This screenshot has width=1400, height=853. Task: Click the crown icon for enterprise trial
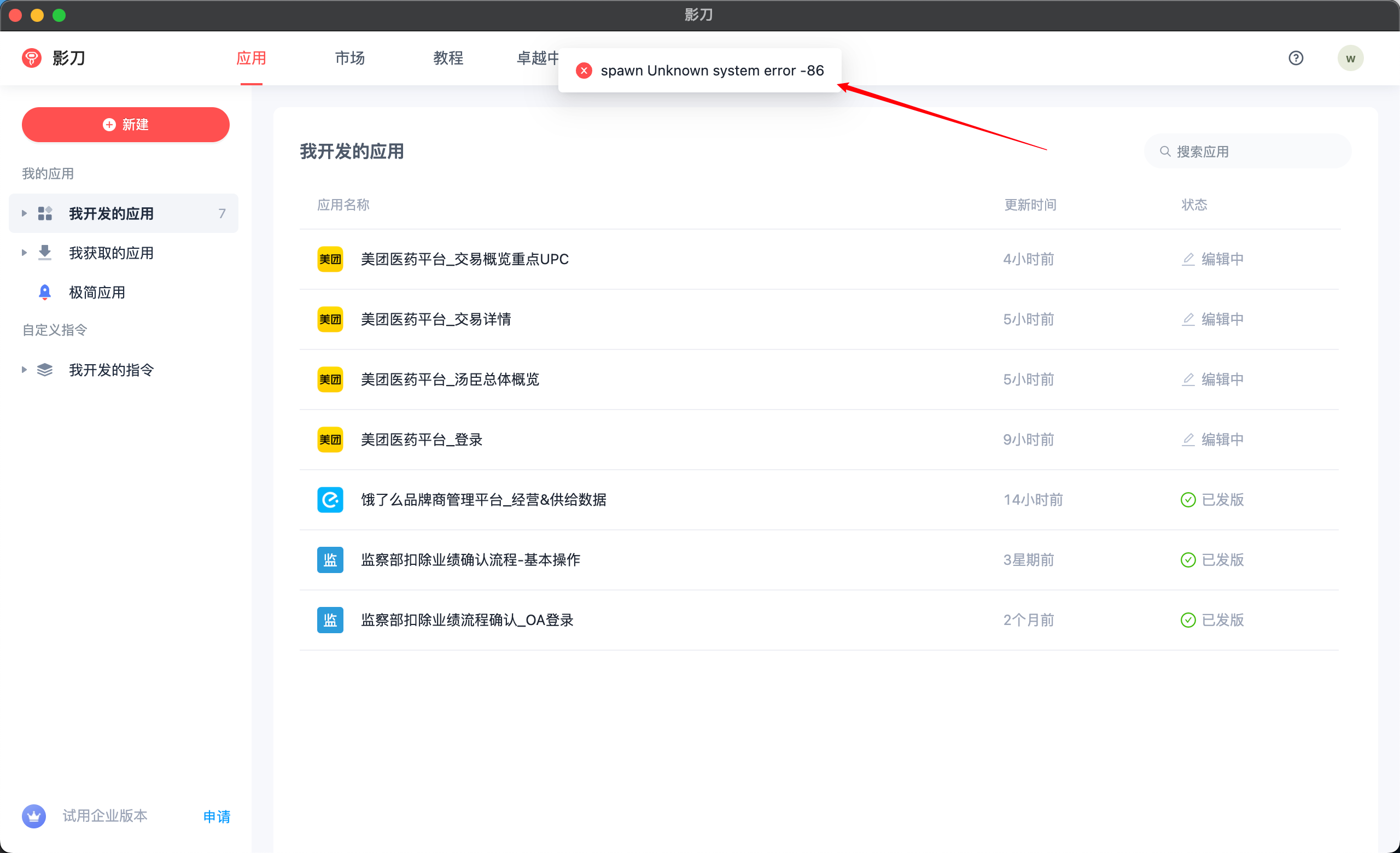coord(34,816)
